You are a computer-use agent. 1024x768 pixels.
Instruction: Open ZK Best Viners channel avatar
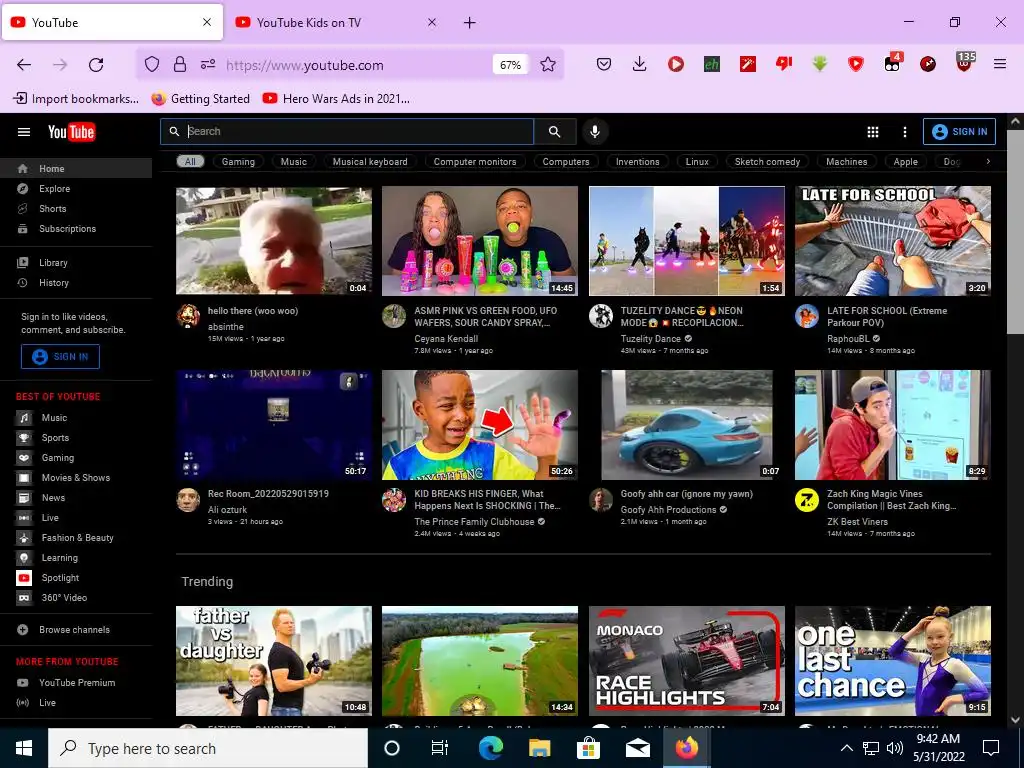coord(807,500)
